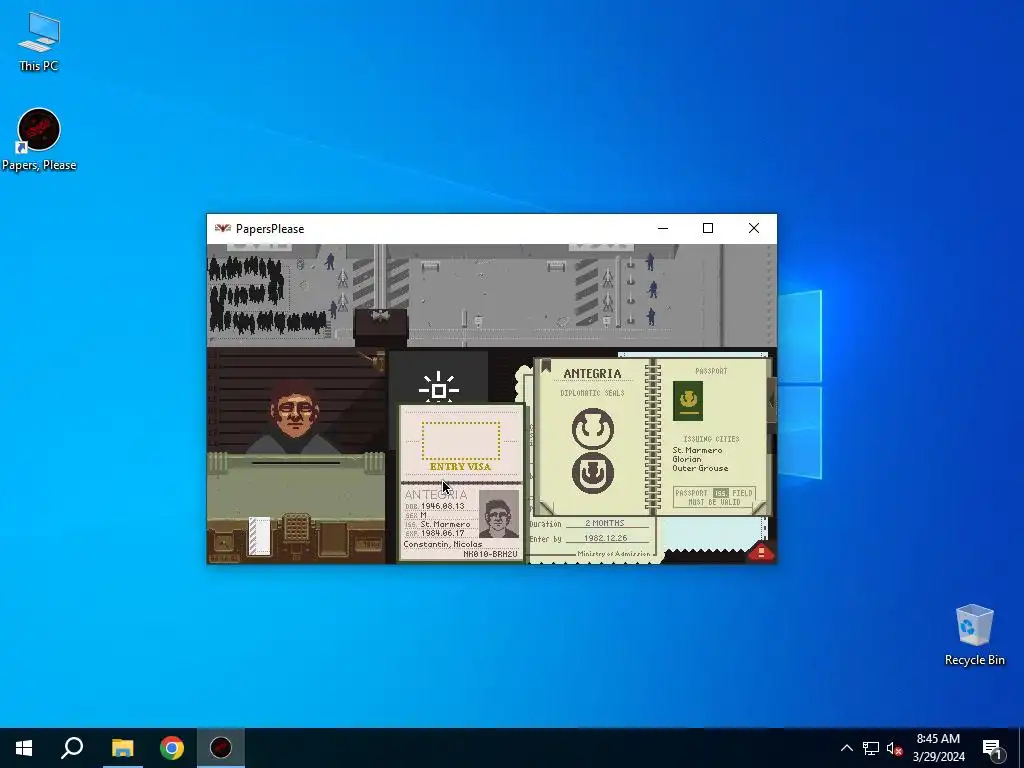
Task: Click the green Antegria passport icon
Action: pyautogui.click(x=688, y=400)
